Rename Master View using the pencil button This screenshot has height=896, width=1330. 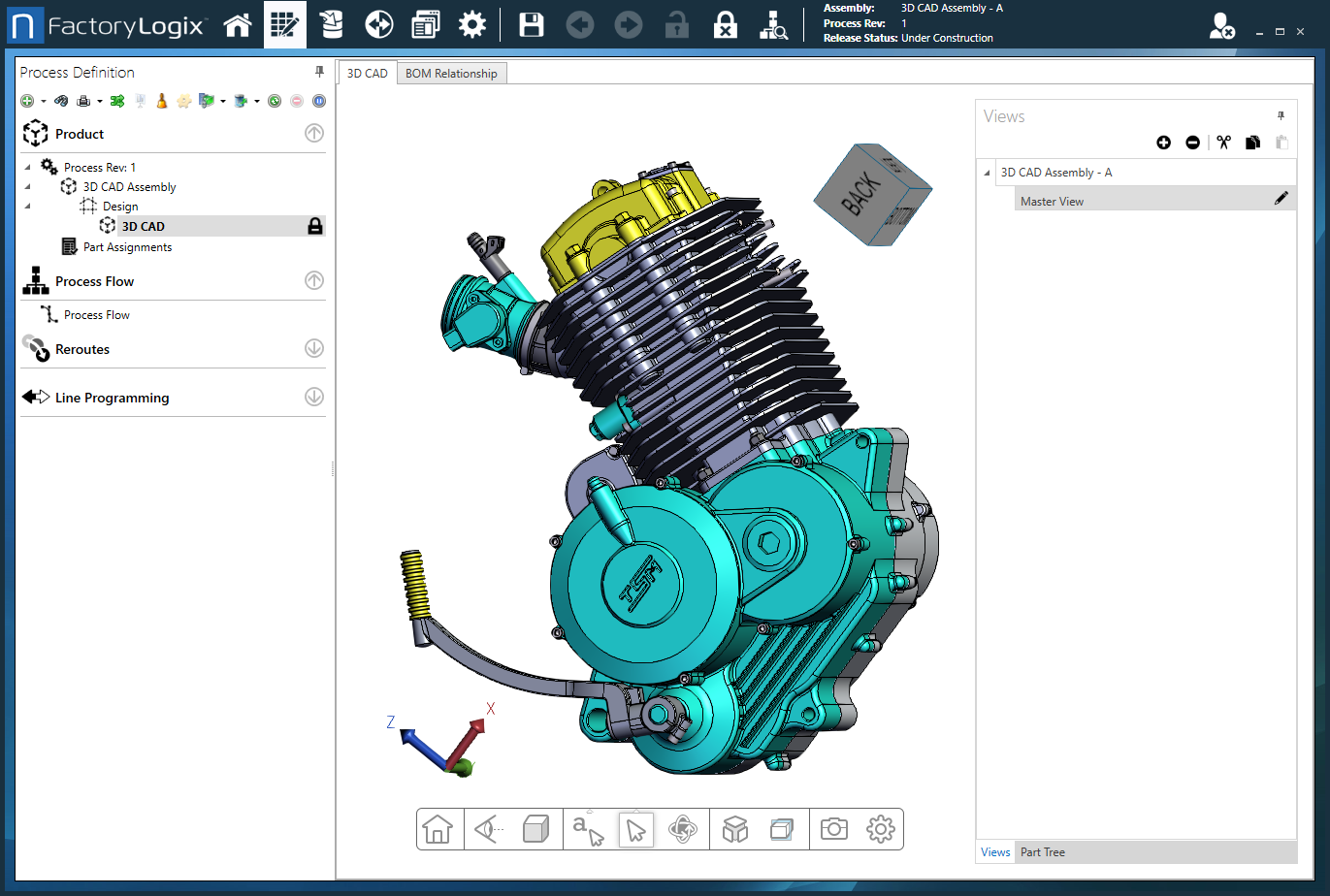tap(1282, 198)
